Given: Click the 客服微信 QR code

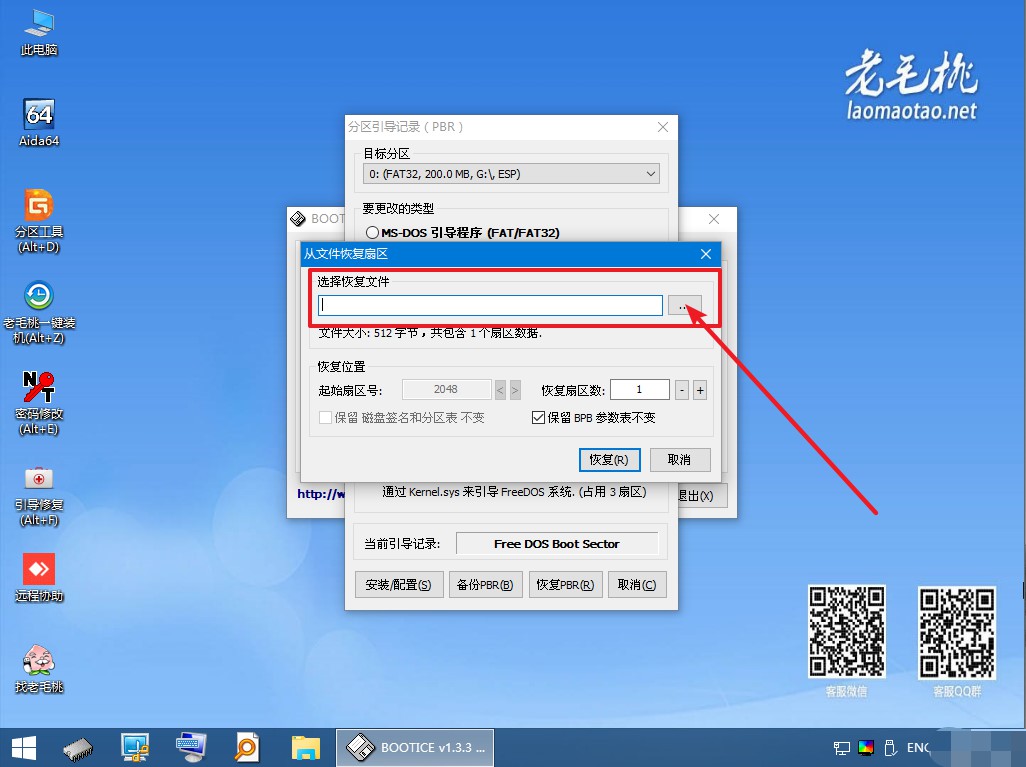Looking at the screenshot, I should coord(847,632).
